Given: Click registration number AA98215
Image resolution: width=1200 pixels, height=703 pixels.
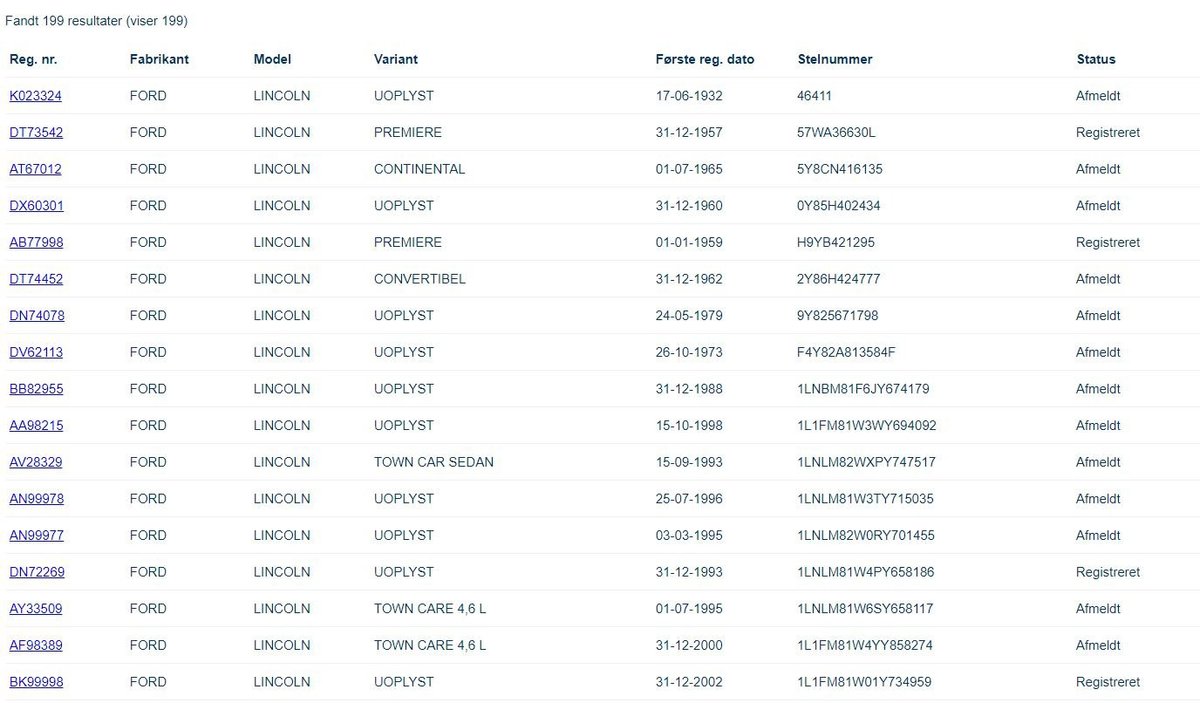Looking at the screenshot, I should click(36, 426).
